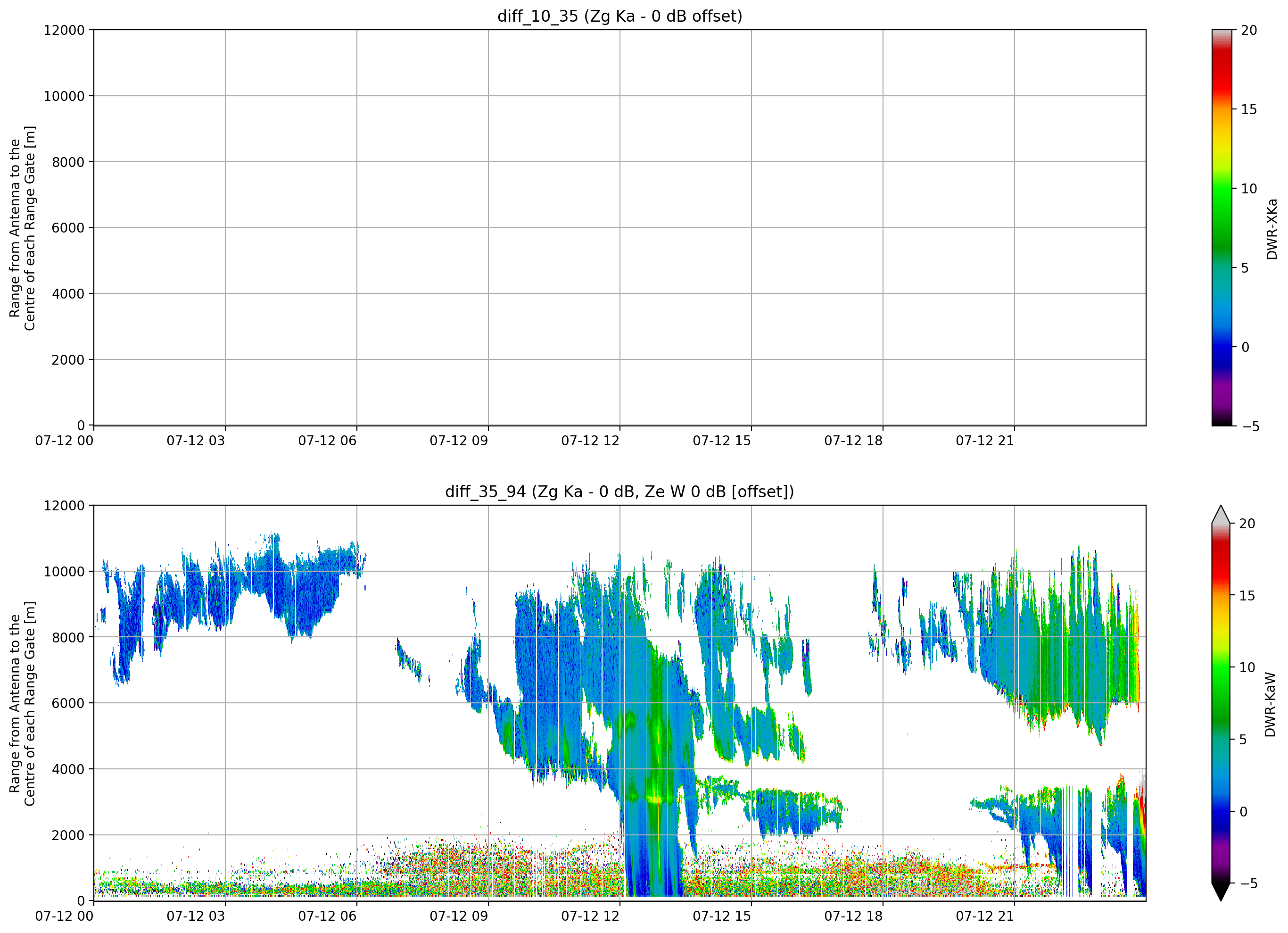The width and height of the screenshot is (1288, 933).
Task: Click the bottom plot title diff_35_94
Action: coord(619,491)
